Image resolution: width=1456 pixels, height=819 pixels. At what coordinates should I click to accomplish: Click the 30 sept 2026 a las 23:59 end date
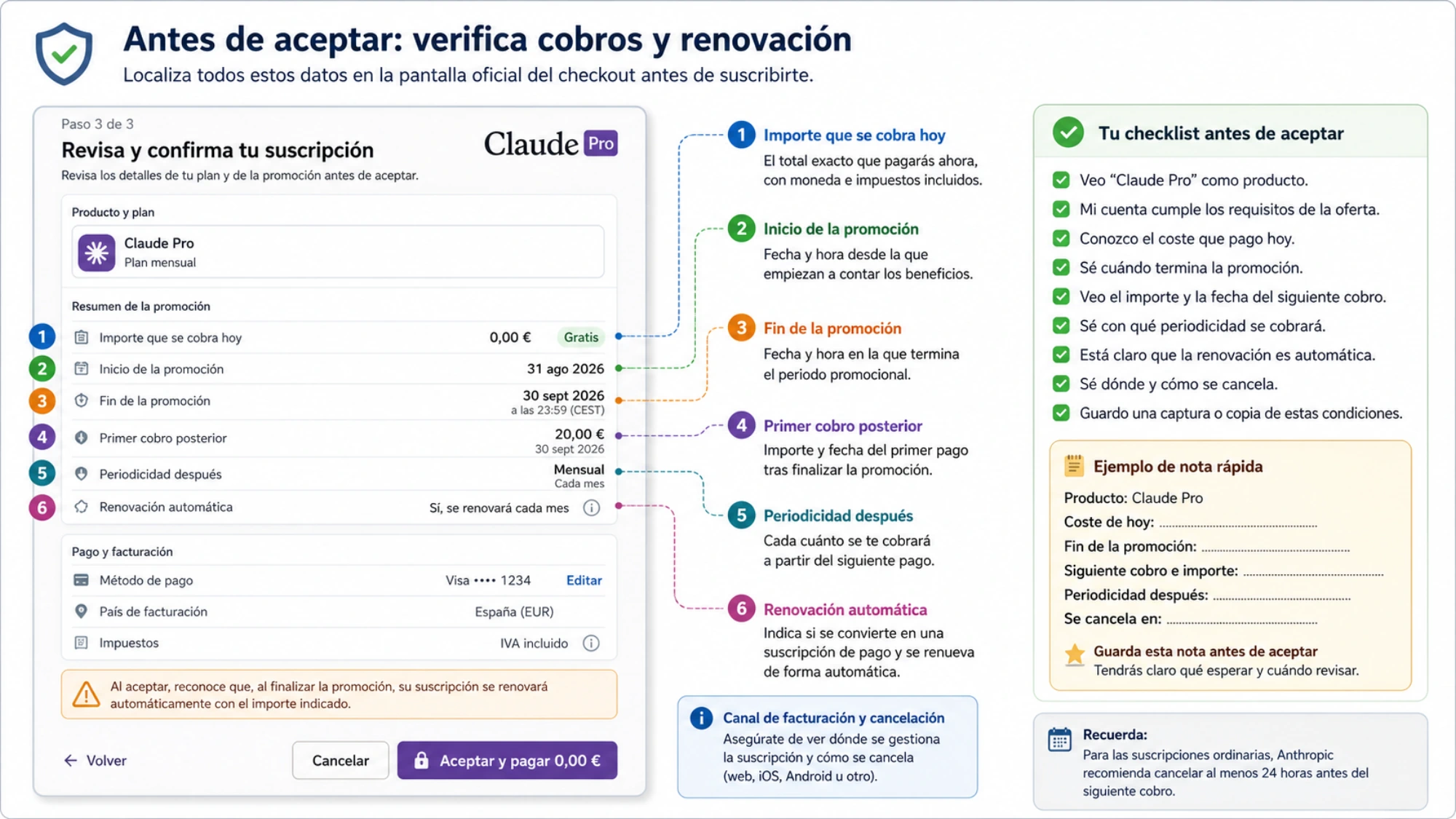(x=558, y=402)
